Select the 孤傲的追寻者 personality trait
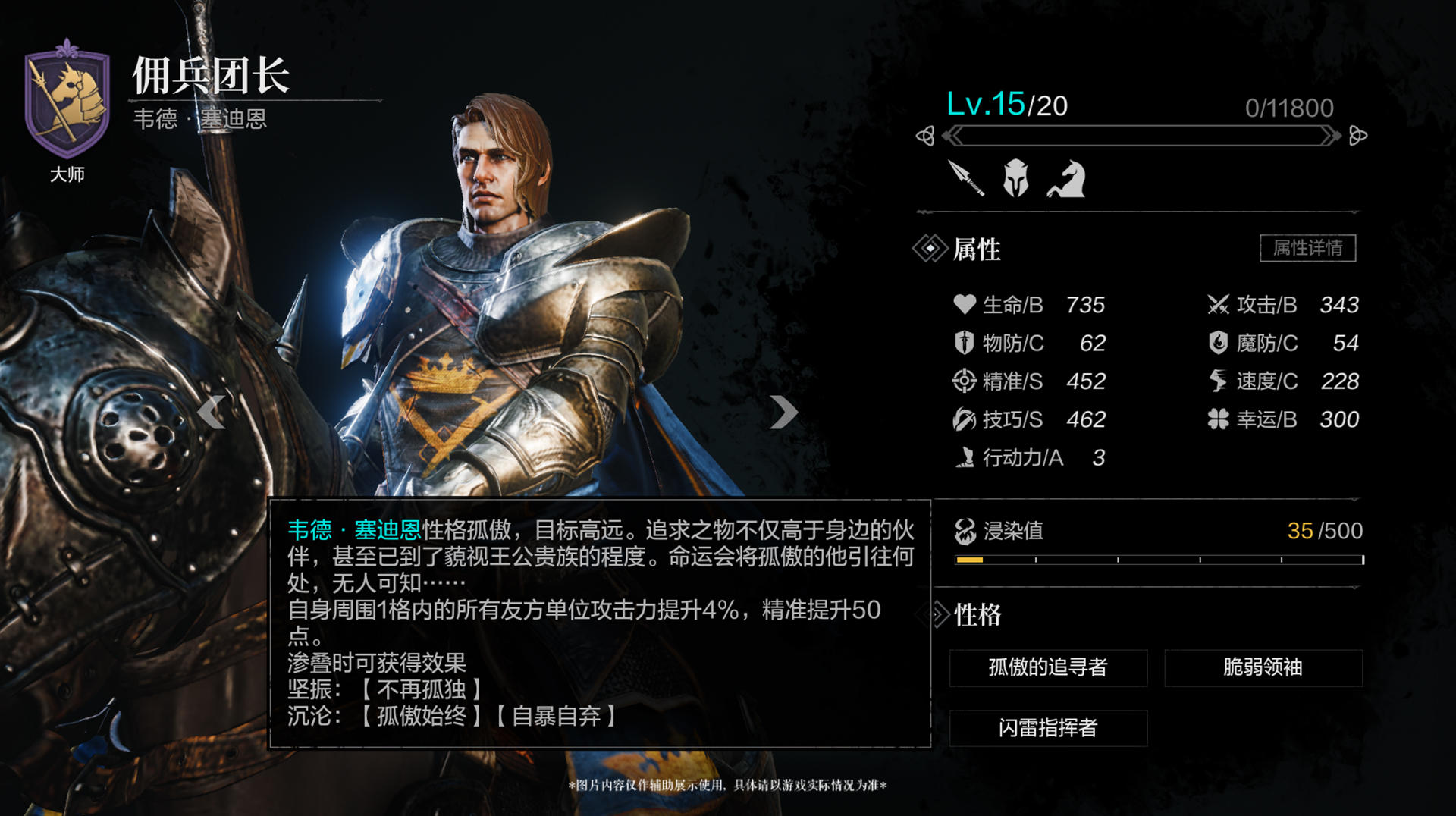This screenshot has height=816, width=1456. pyautogui.click(x=1048, y=667)
